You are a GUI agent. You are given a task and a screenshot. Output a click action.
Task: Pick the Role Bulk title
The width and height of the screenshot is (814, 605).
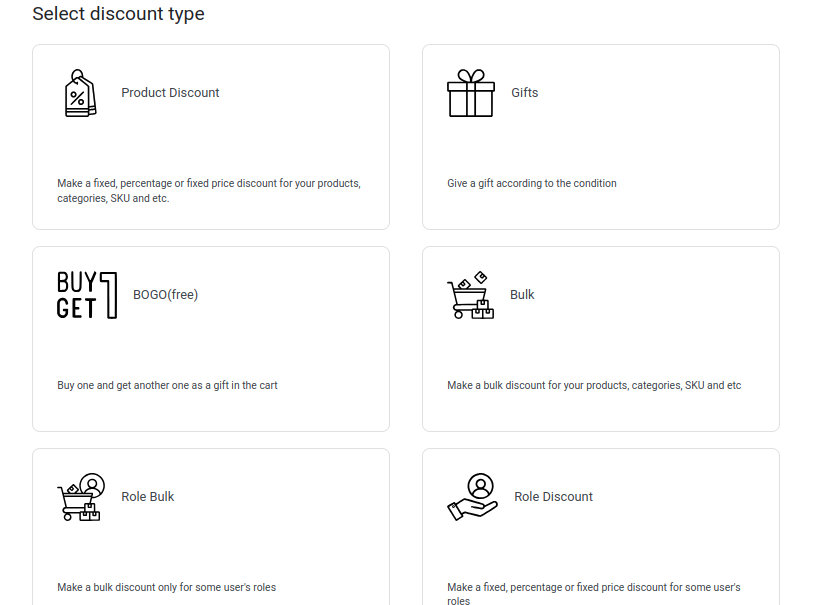tap(148, 497)
